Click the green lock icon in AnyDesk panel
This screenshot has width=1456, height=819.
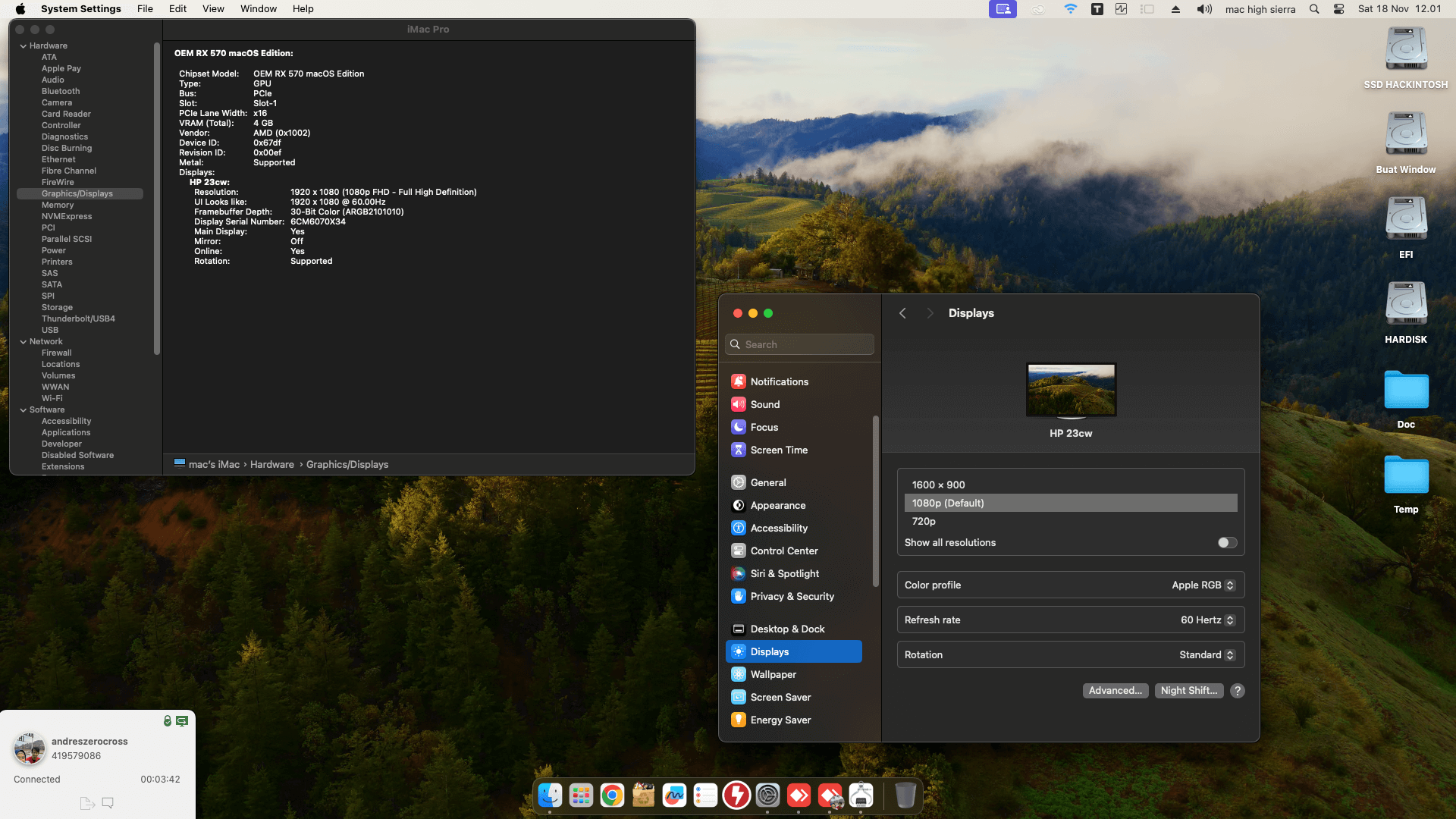168,720
